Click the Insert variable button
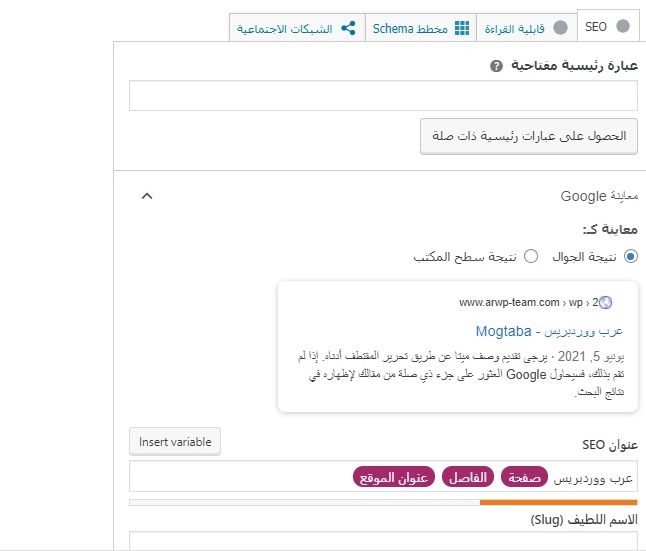This screenshot has height=551, width=646. coord(175,442)
